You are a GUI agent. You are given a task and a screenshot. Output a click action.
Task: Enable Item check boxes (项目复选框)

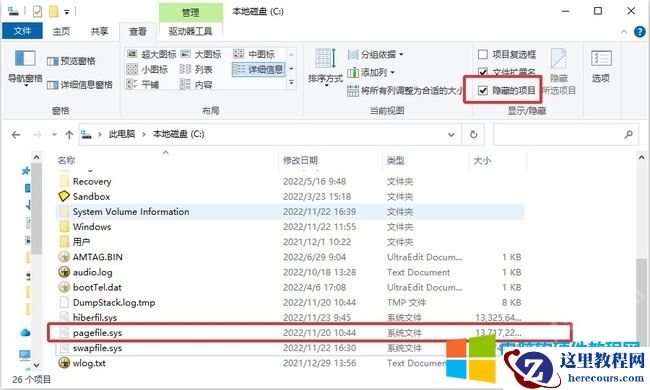pos(483,54)
